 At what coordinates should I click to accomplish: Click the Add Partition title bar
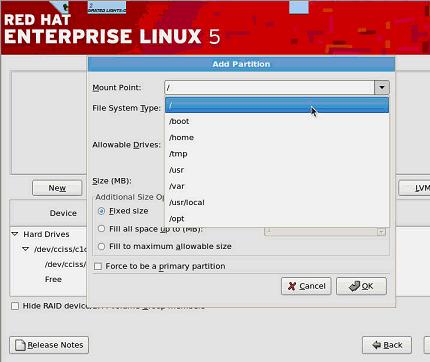pos(241,64)
